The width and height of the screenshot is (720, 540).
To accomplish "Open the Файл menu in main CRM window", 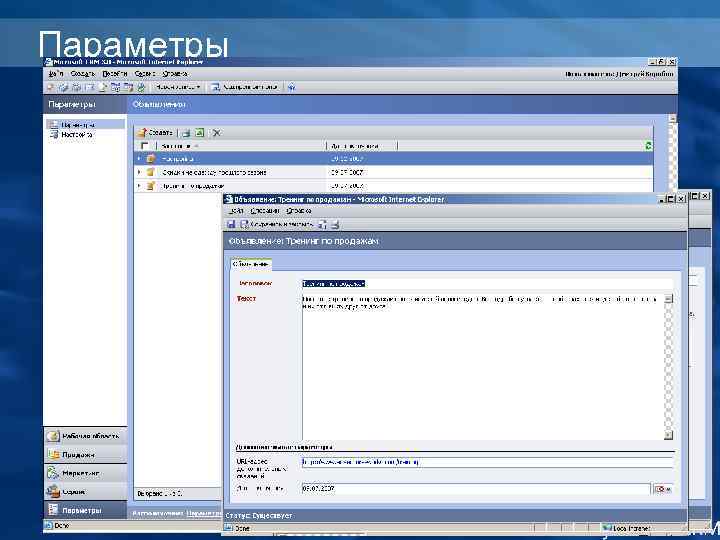I will point(56,73).
